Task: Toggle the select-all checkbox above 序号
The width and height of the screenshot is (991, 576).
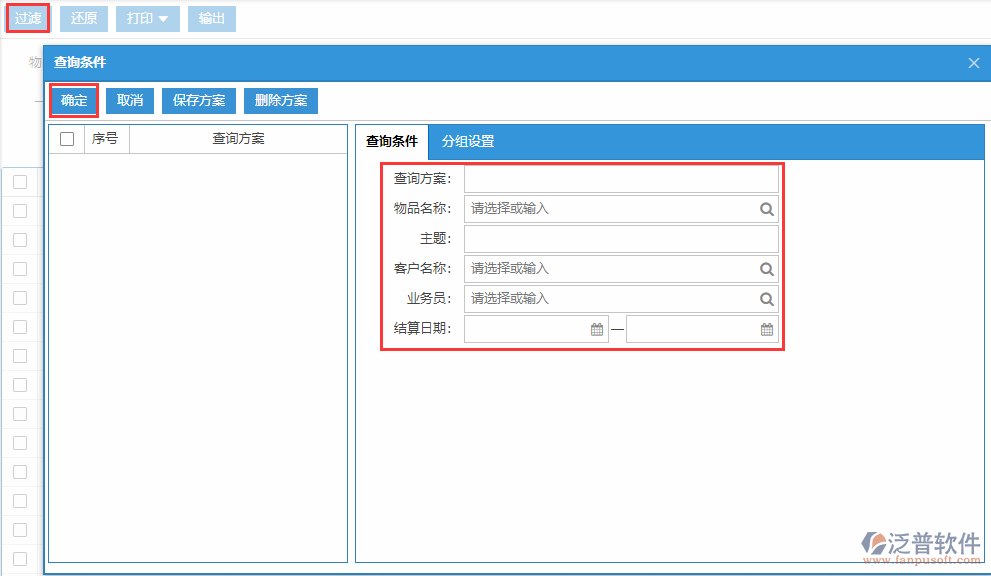Action: (x=67, y=138)
